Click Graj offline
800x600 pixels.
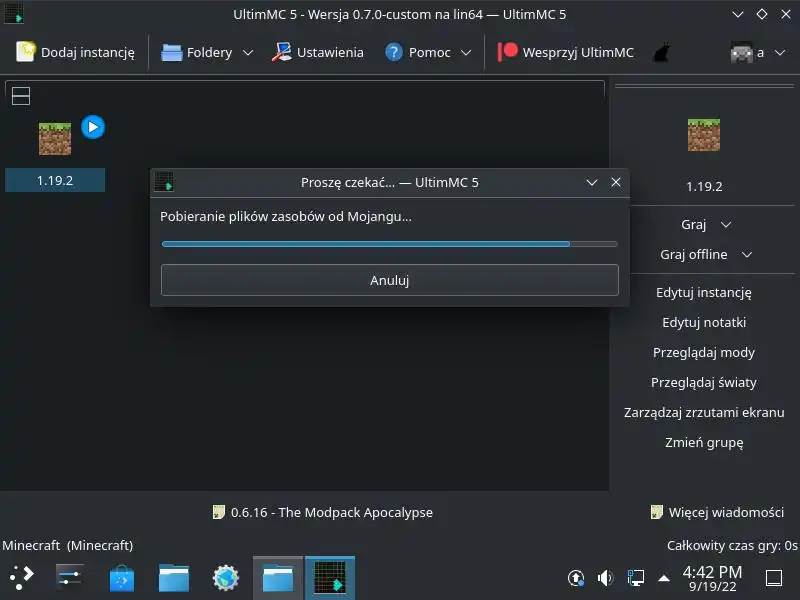pos(694,254)
